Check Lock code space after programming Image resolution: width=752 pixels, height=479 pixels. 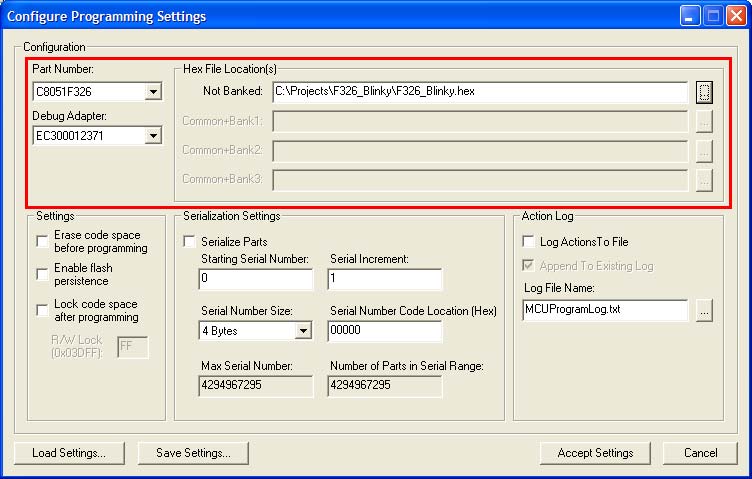coord(42,310)
